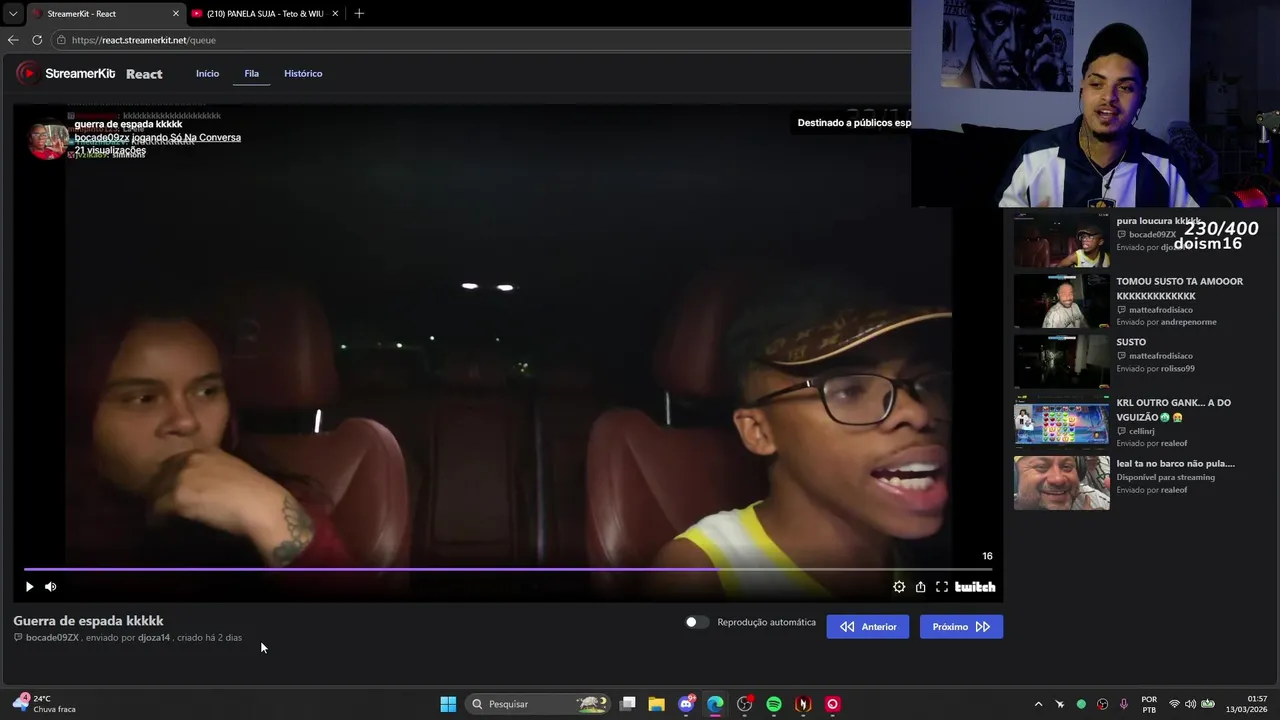Open the player settings gear
Image resolution: width=1280 pixels, height=720 pixels.
click(899, 587)
